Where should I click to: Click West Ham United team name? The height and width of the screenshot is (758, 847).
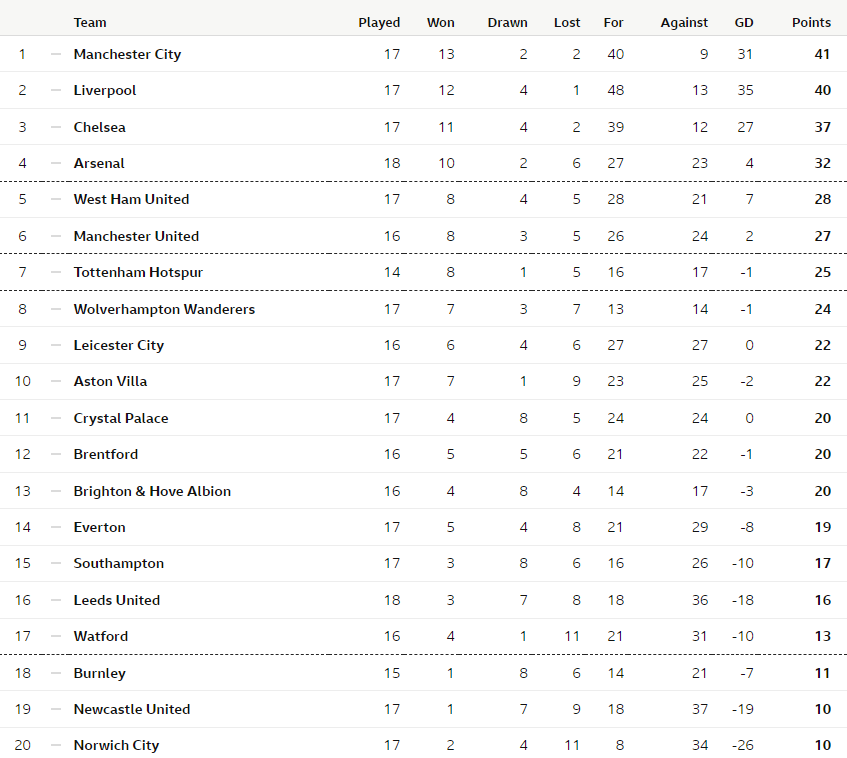coord(131,199)
